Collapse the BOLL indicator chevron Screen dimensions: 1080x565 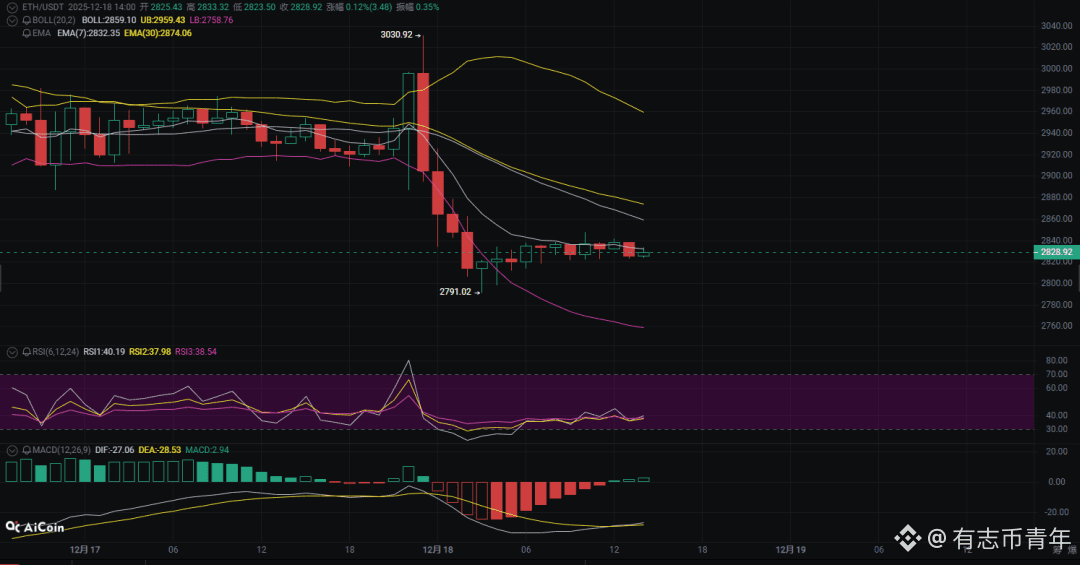[12, 21]
